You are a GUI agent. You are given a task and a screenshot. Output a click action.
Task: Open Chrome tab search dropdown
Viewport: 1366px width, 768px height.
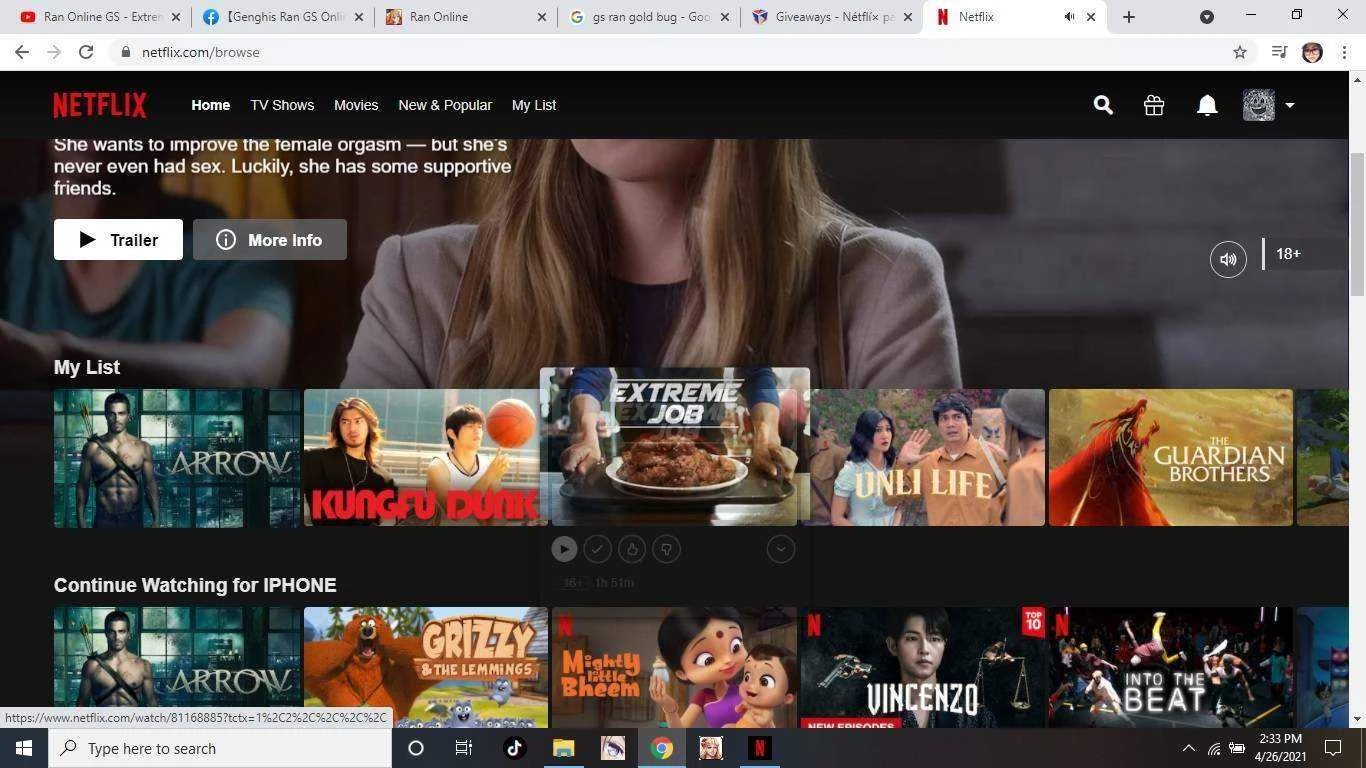click(1207, 17)
